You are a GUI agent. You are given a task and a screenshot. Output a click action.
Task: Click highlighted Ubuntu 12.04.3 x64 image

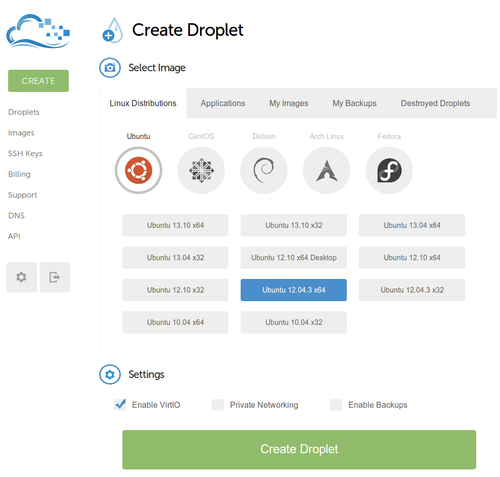294,290
